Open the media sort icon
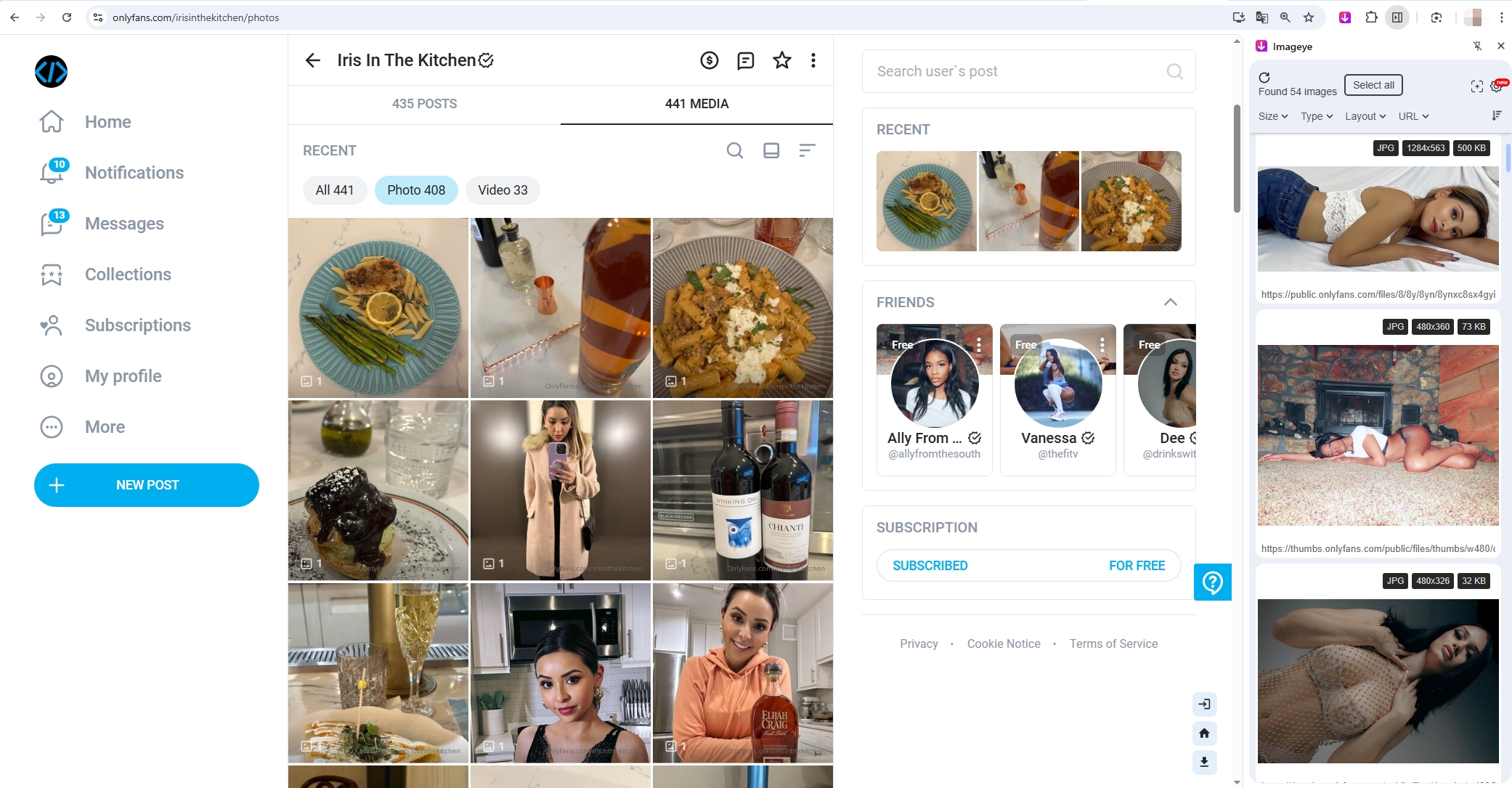1512x788 pixels. [807, 150]
